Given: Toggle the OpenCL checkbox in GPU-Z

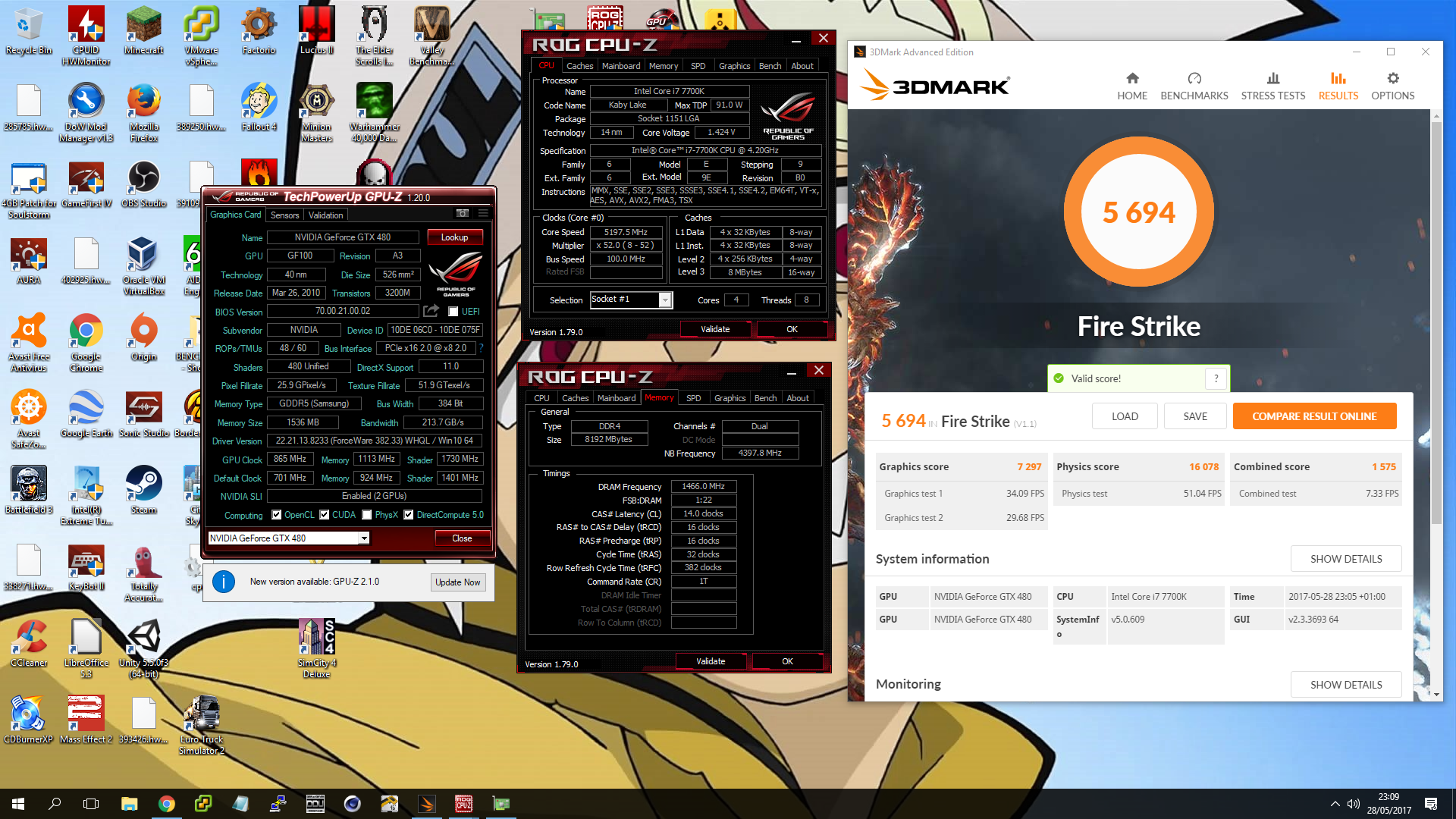Looking at the screenshot, I should coord(276,515).
